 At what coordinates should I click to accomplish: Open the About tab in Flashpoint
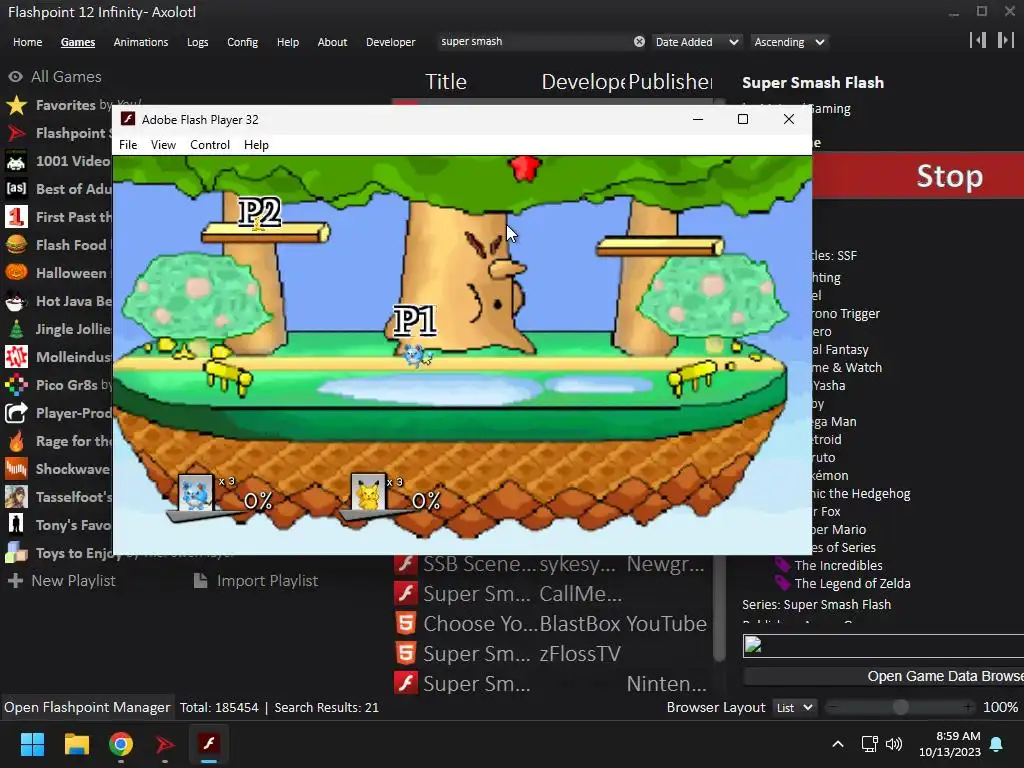click(x=332, y=42)
